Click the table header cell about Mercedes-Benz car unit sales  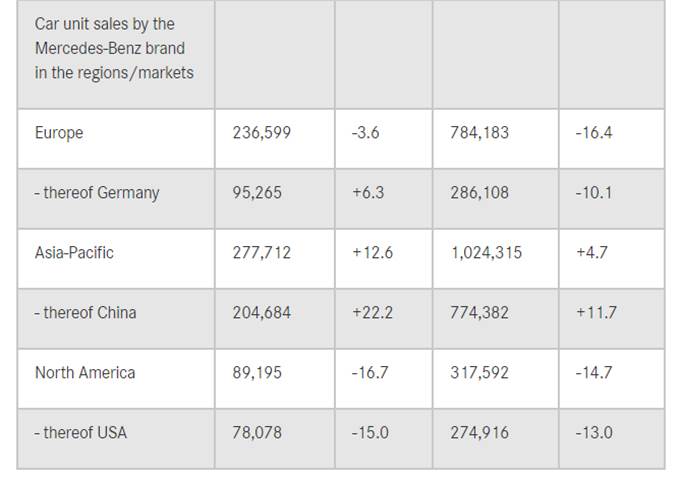(x=114, y=47)
